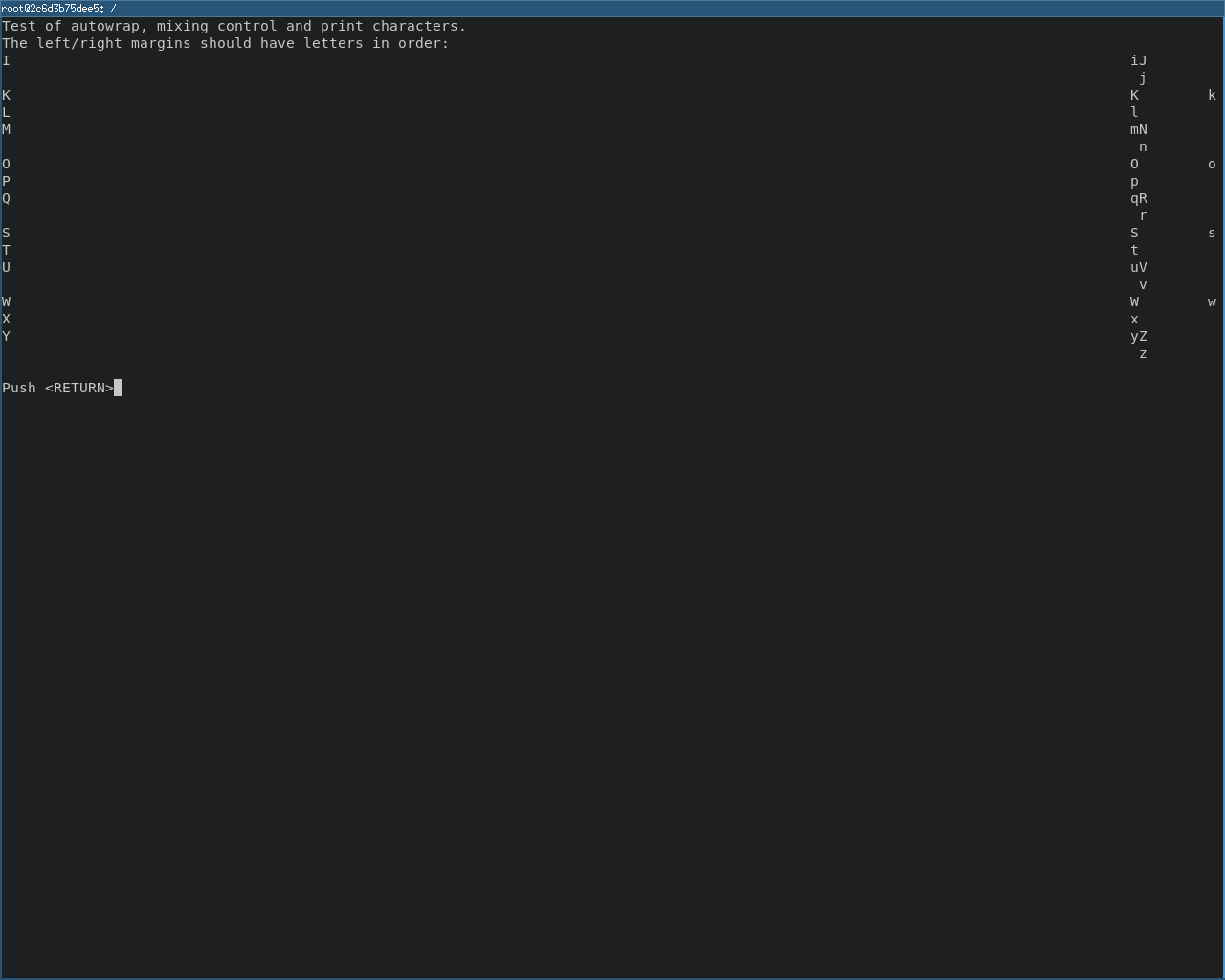Image resolution: width=1225 pixels, height=980 pixels.
Task: Click the capital 'X' margin letter
Action: (x=6, y=319)
